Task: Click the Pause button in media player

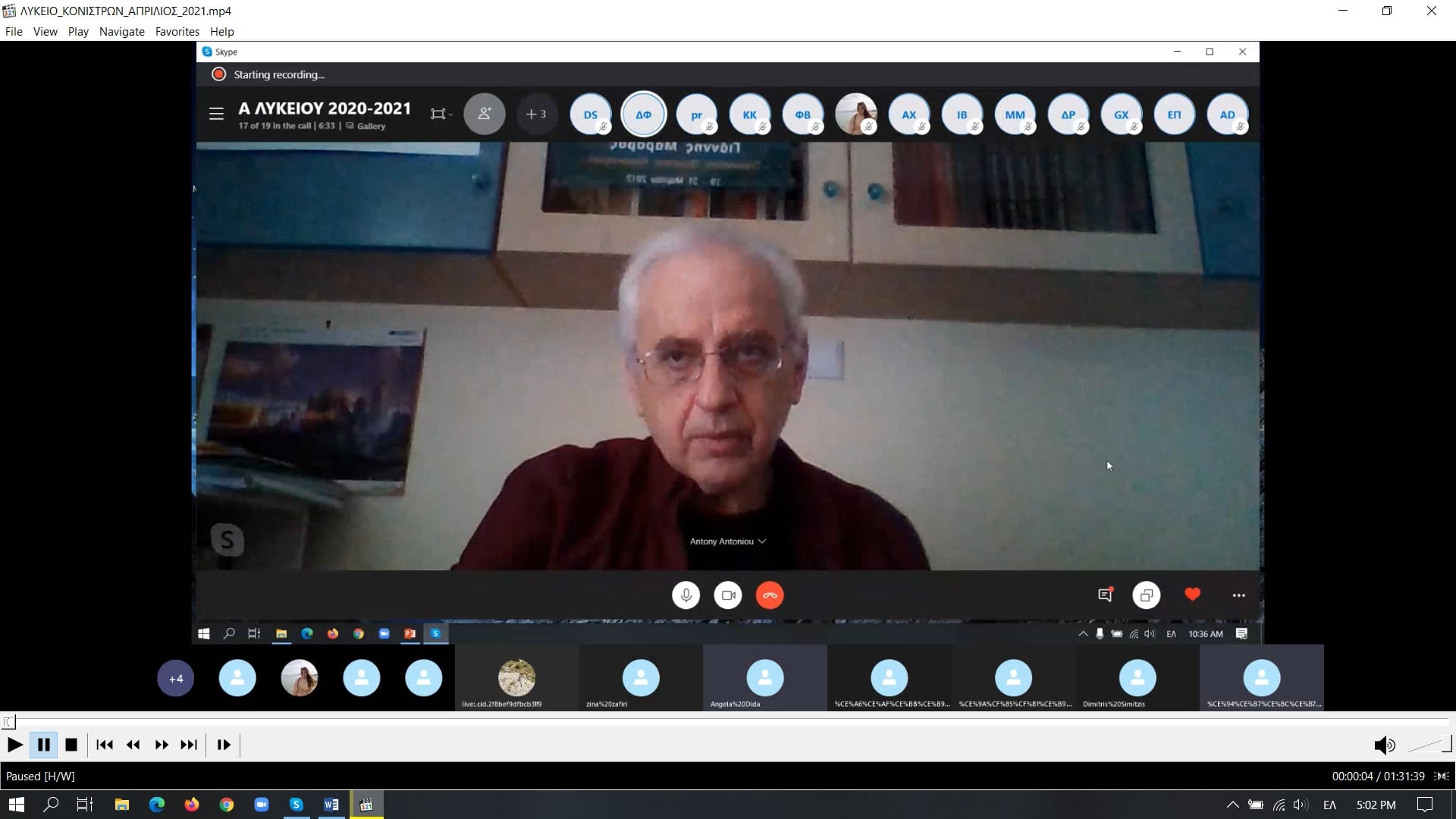Action: click(44, 745)
